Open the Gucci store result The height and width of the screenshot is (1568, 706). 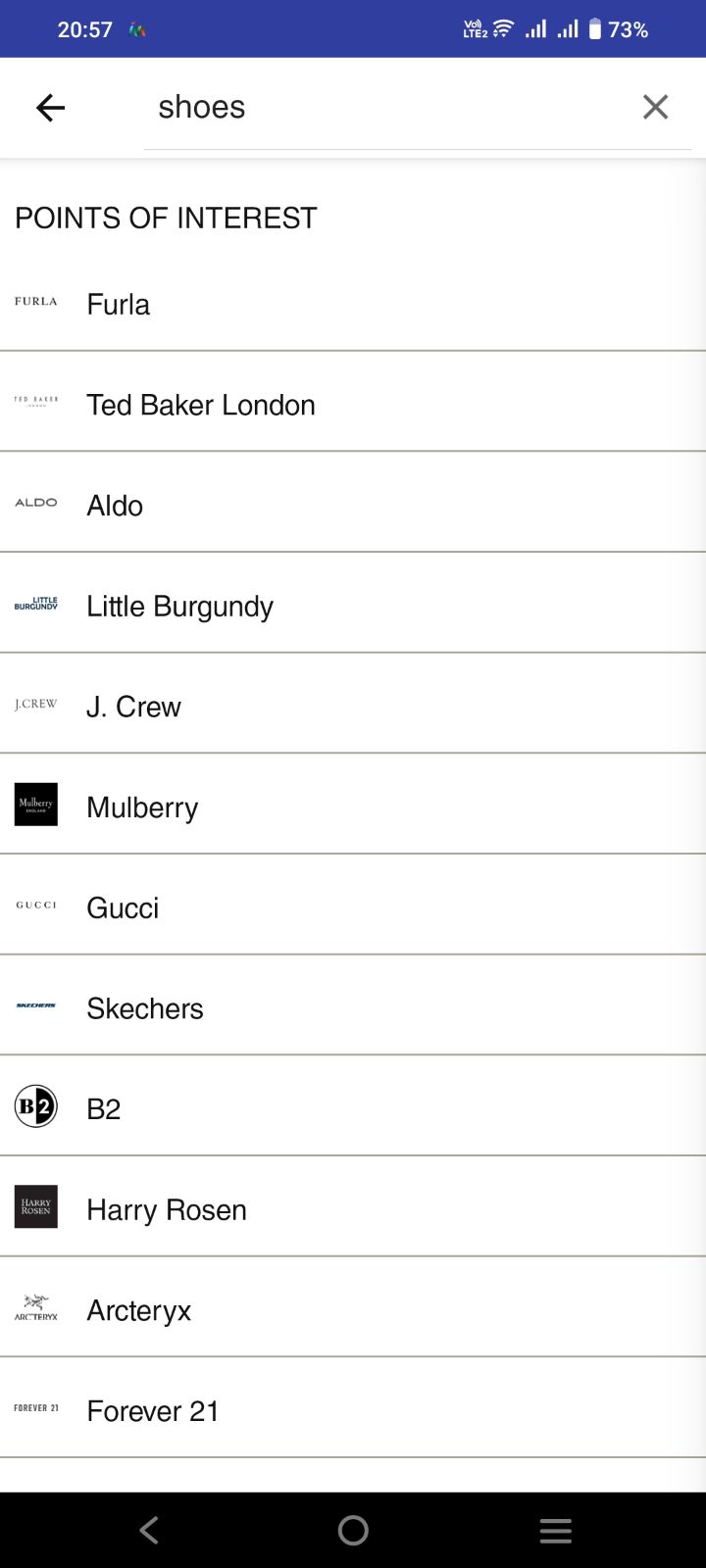(123, 908)
